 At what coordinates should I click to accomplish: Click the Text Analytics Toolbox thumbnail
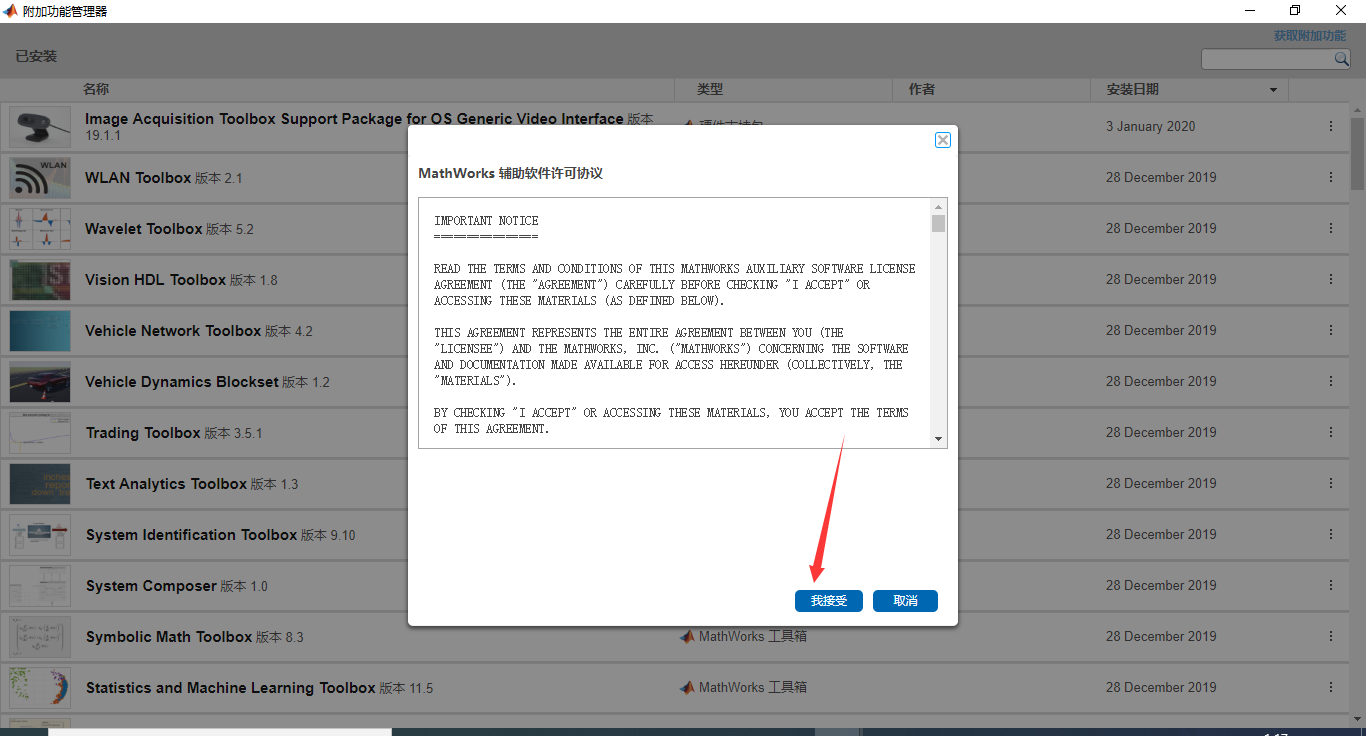pyautogui.click(x=40, y=484)
